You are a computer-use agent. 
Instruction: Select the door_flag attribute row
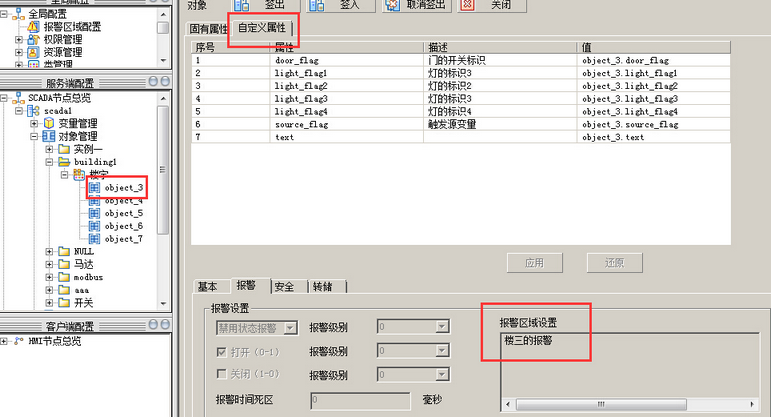pyautogui.click(x=461, y=60)
